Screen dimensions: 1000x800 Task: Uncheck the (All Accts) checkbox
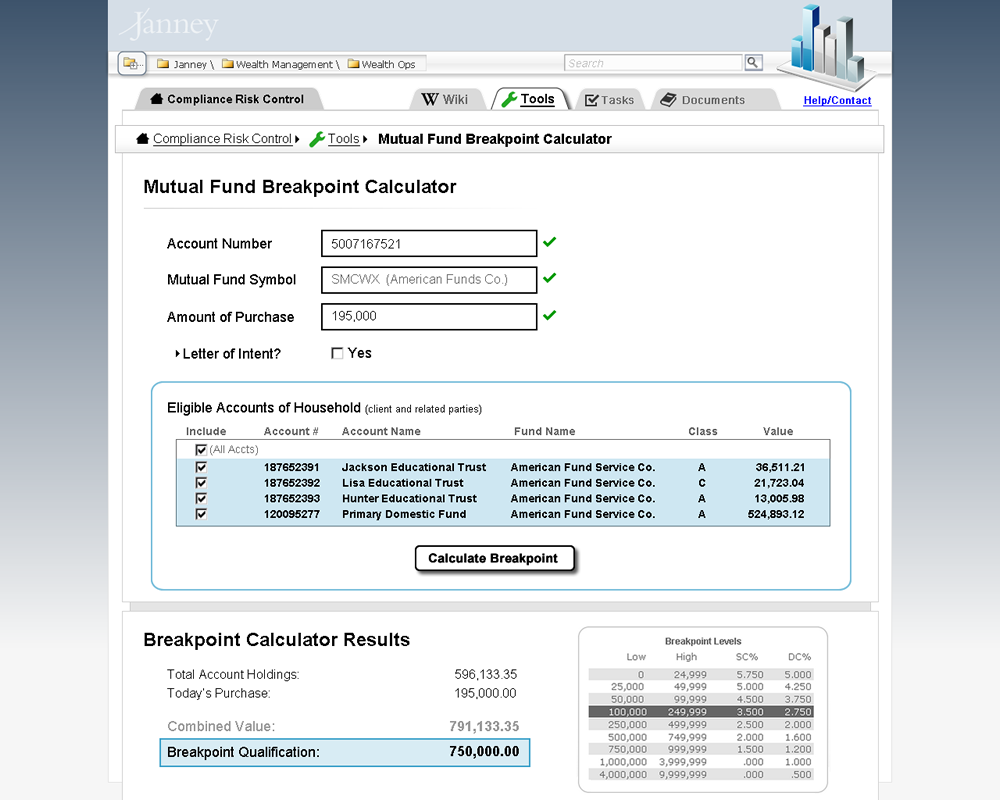201,449
